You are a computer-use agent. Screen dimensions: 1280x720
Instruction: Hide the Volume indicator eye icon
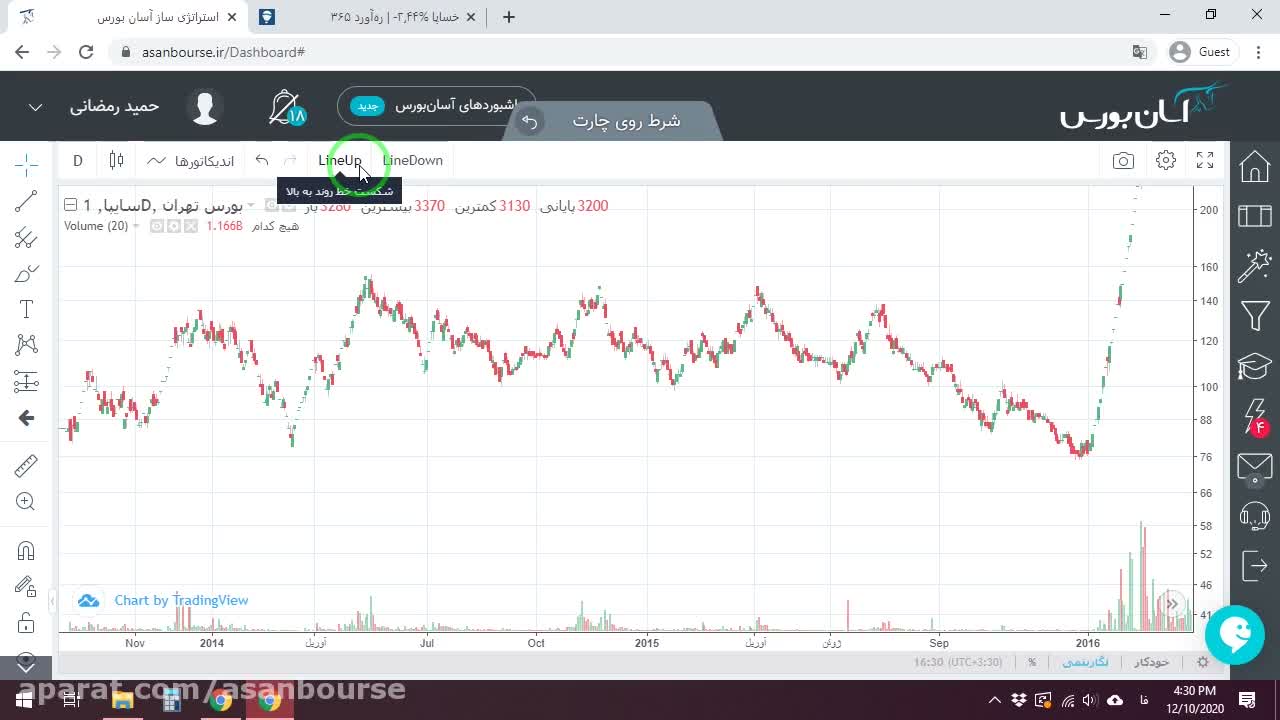click(x=157, y=226)
